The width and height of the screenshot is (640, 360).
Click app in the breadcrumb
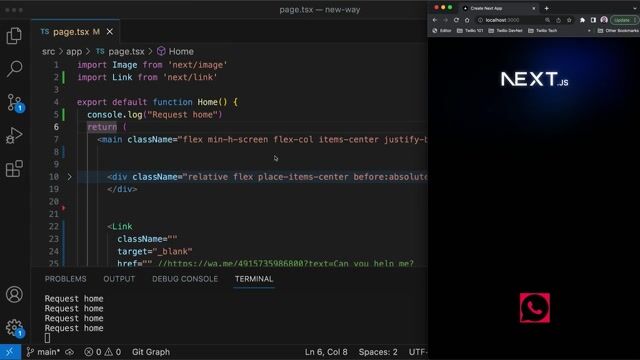74,51
